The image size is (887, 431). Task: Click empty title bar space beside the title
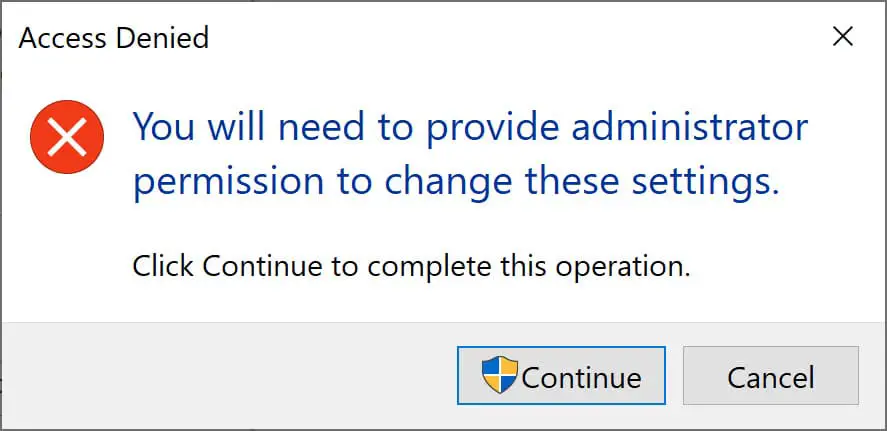click(500, 39)
